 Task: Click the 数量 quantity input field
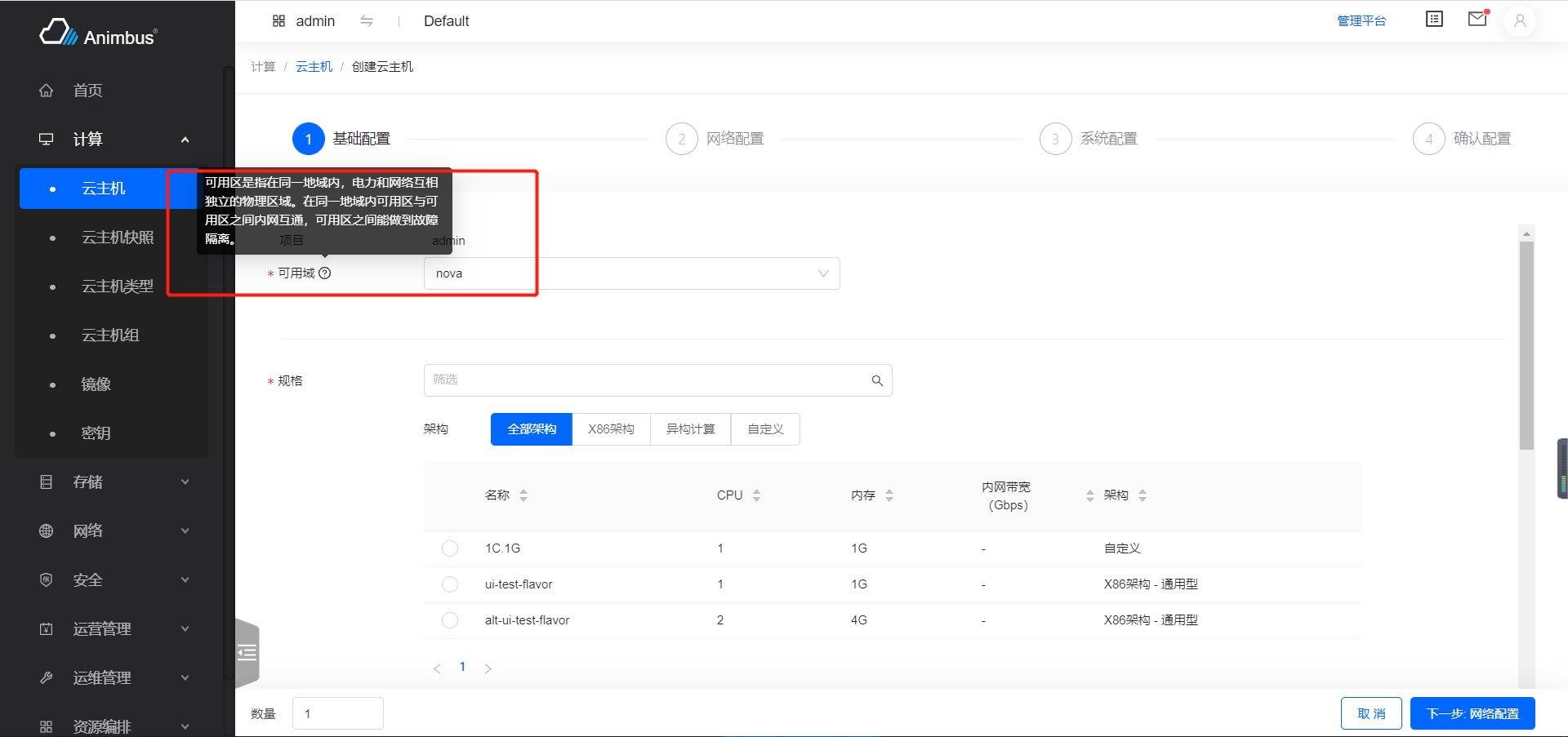[338, 713]
